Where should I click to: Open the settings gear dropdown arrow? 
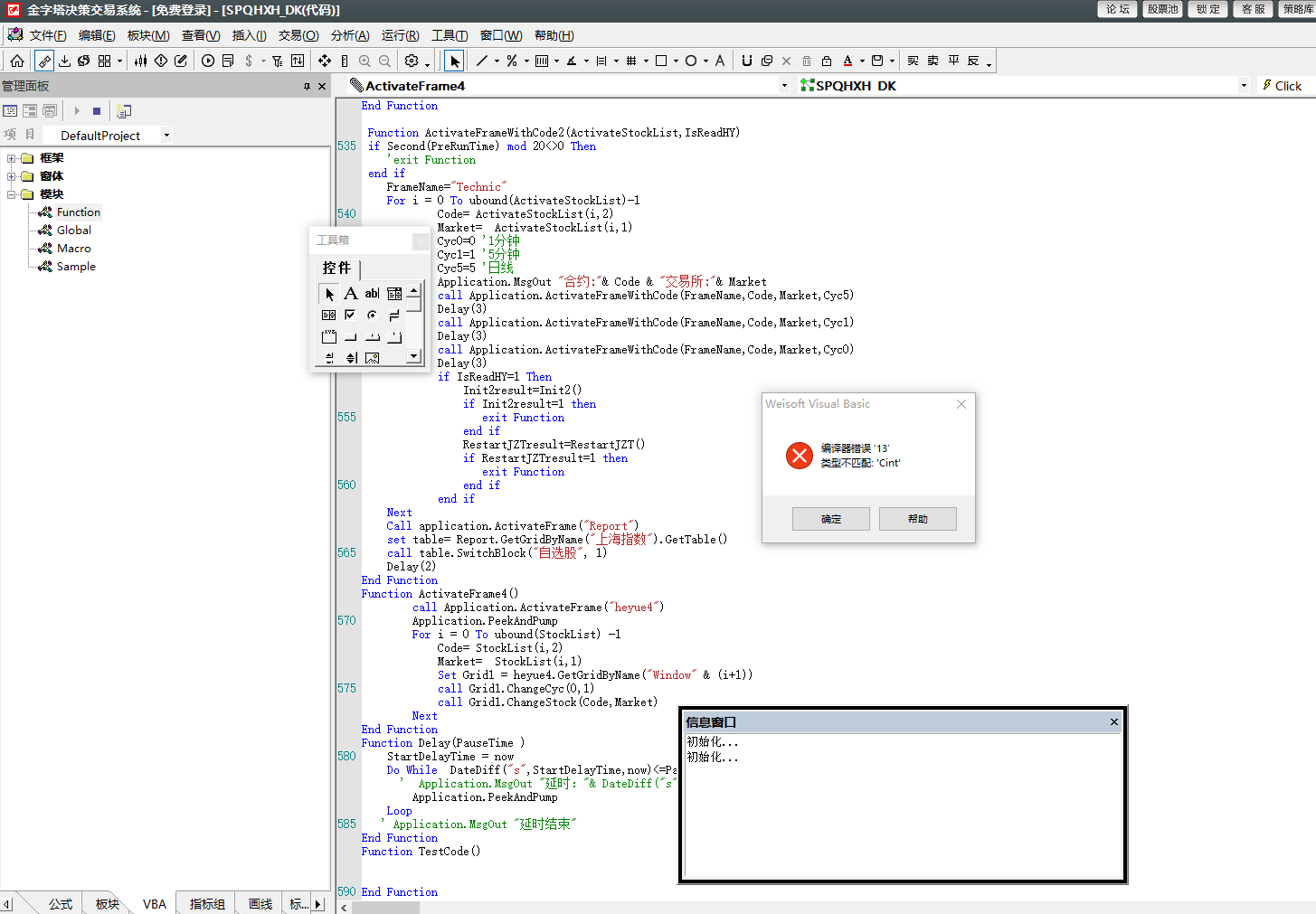click(427, 63)
